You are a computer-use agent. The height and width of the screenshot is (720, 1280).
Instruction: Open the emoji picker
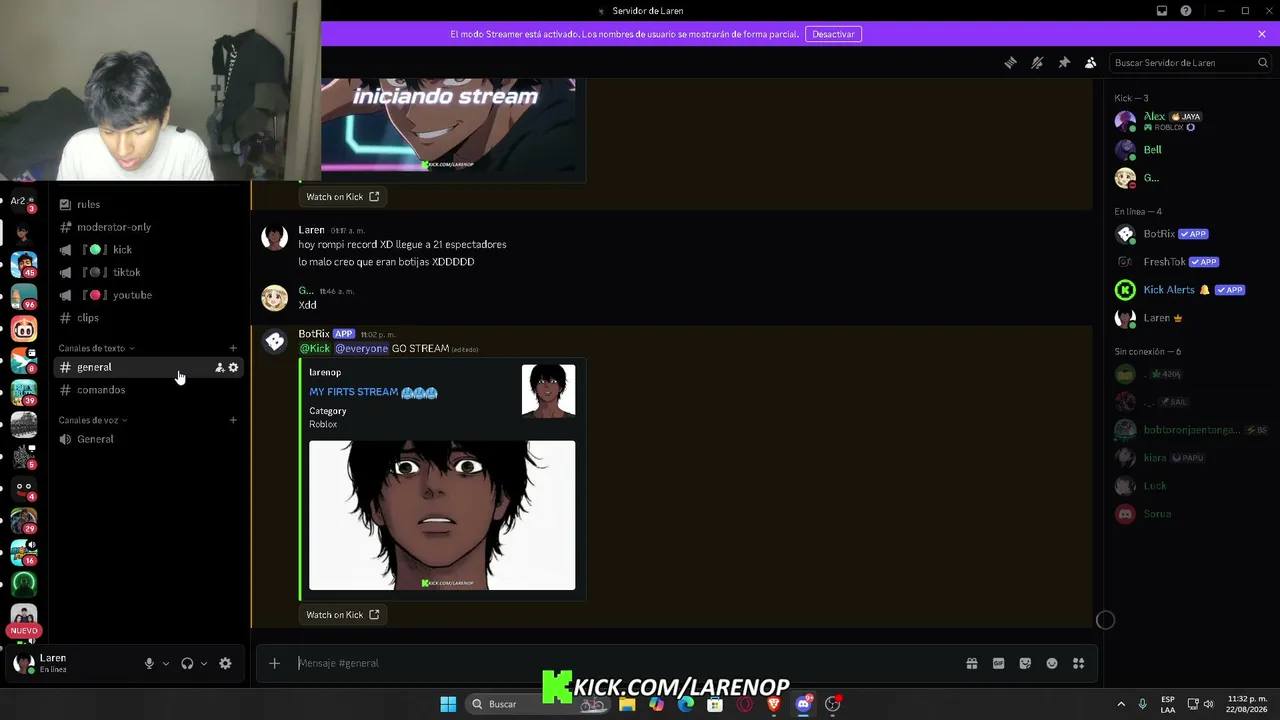1052,663
